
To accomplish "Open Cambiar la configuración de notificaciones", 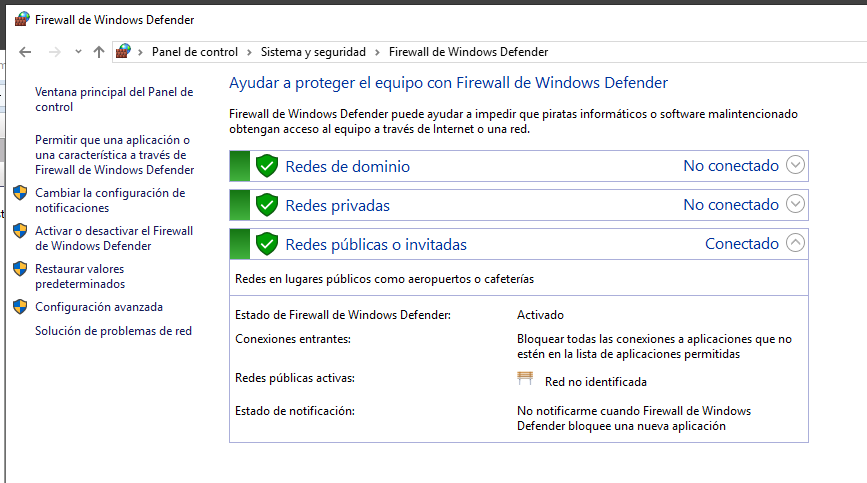I will click(x=110, y=200).
